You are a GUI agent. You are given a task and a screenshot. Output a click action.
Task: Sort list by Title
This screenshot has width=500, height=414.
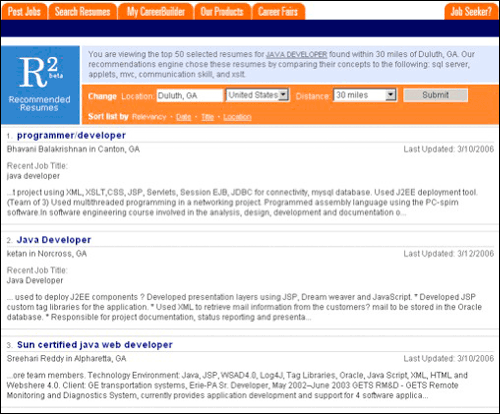[x=207, y=117]
